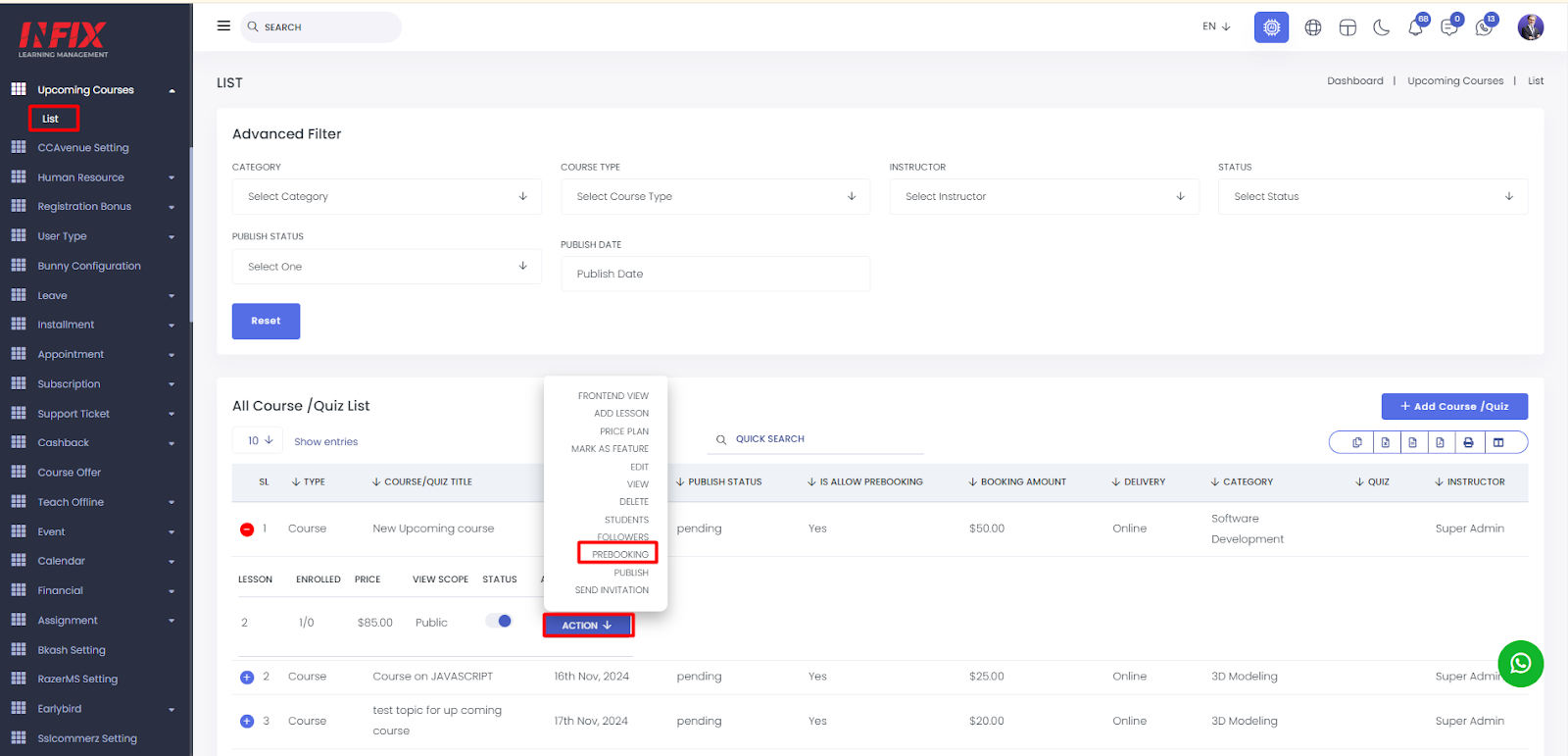Collapse row 1 with red minus icon
Image resolution: width=1568 pixels, height=756 pixels.
click(247, 529)
